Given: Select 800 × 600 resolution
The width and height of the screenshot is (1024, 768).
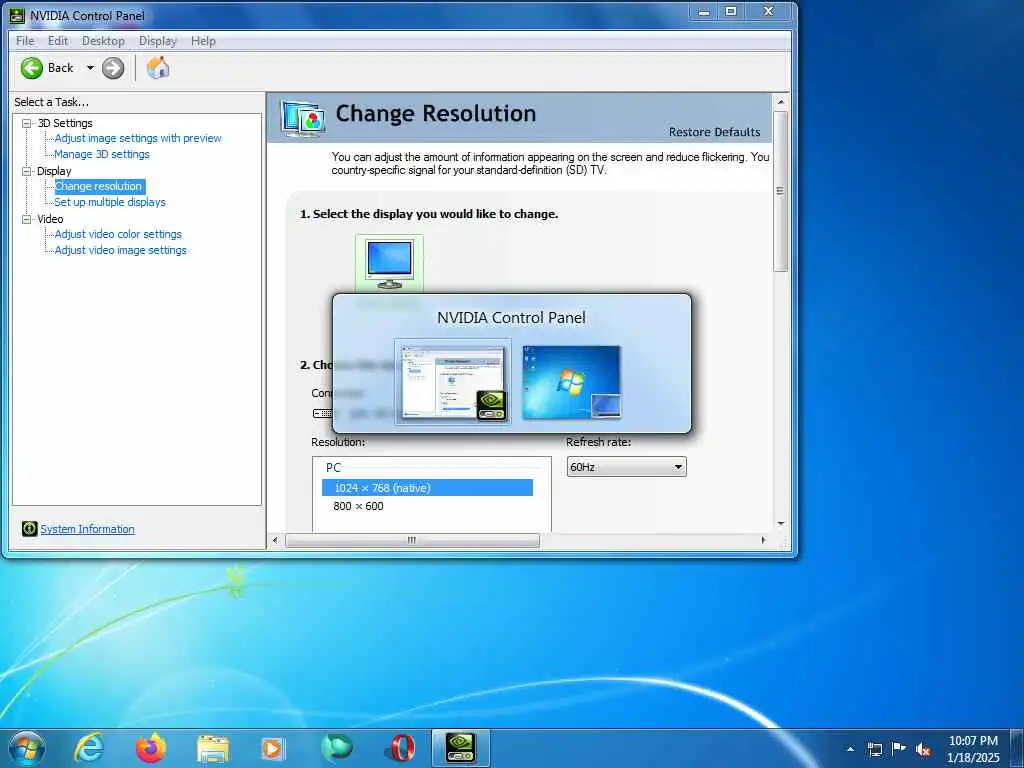Looking at the screenshot, I should pos(359,506).
